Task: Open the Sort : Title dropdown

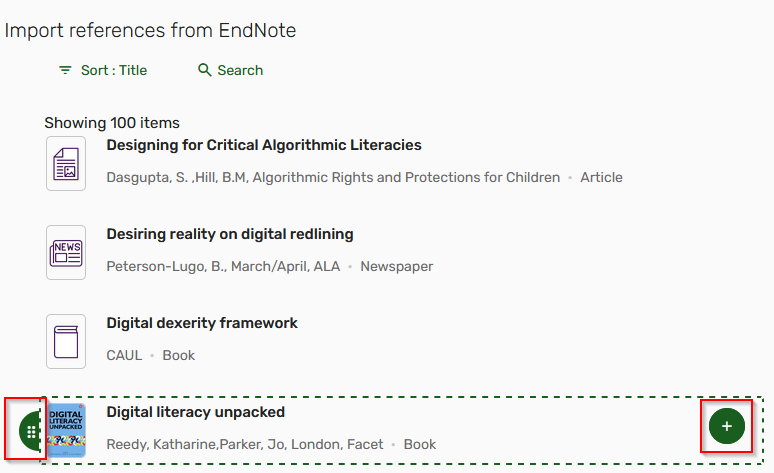Action: [x=103, y=70]
